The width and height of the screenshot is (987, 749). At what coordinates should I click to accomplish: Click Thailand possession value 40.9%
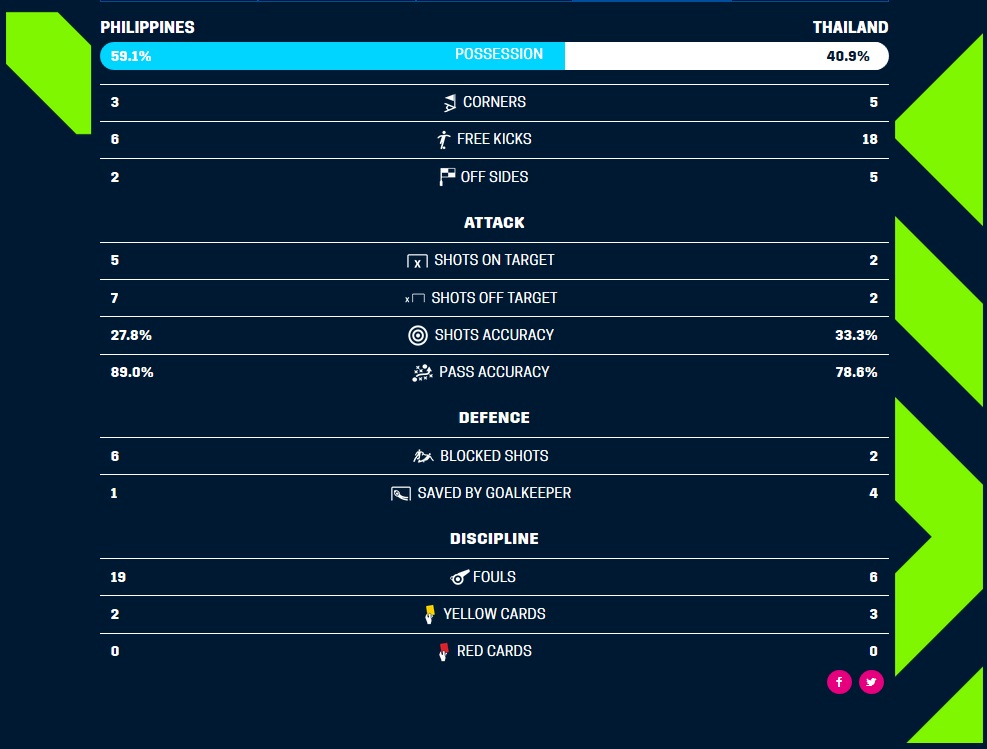[x=848, y=56]
